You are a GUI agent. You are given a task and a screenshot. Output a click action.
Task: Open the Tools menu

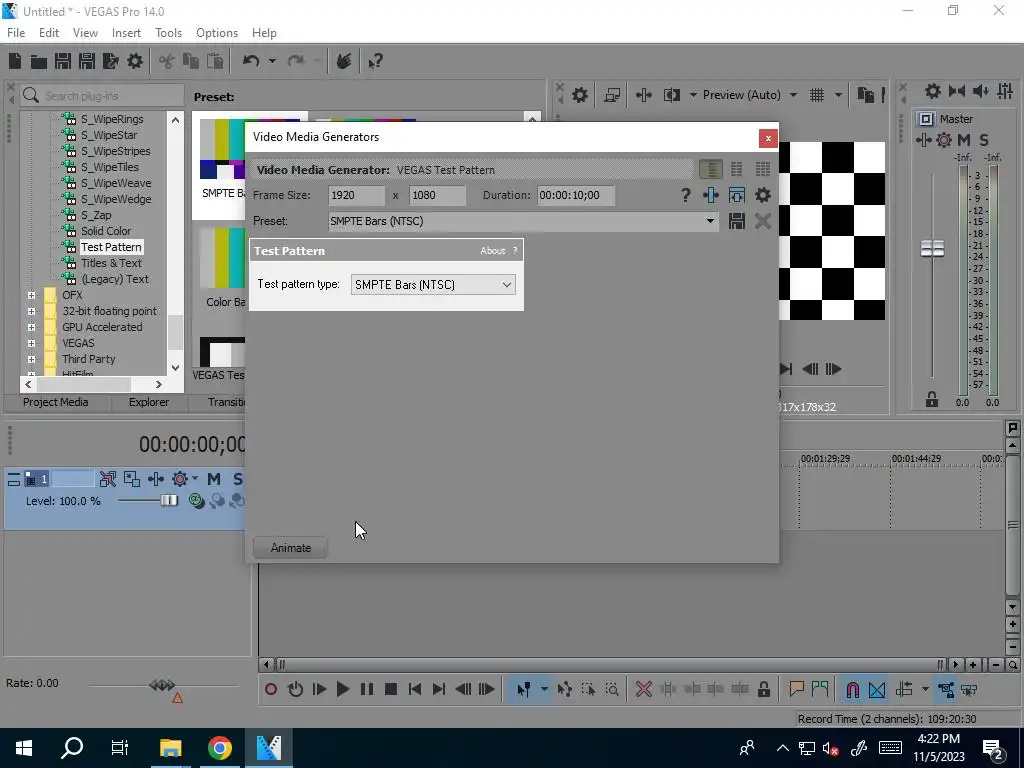[168, 33]
